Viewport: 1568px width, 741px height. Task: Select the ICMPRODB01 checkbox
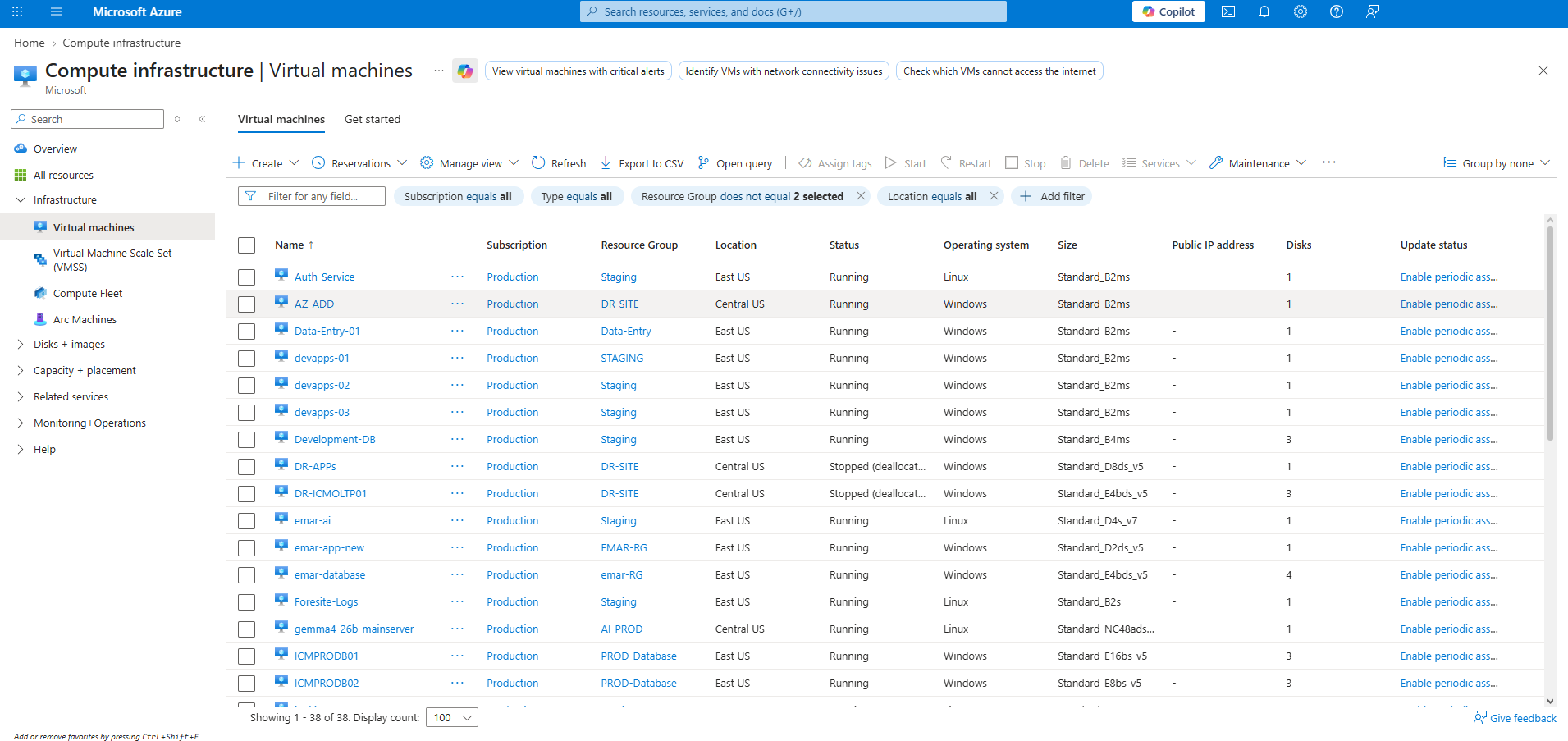tap(246, 656)
